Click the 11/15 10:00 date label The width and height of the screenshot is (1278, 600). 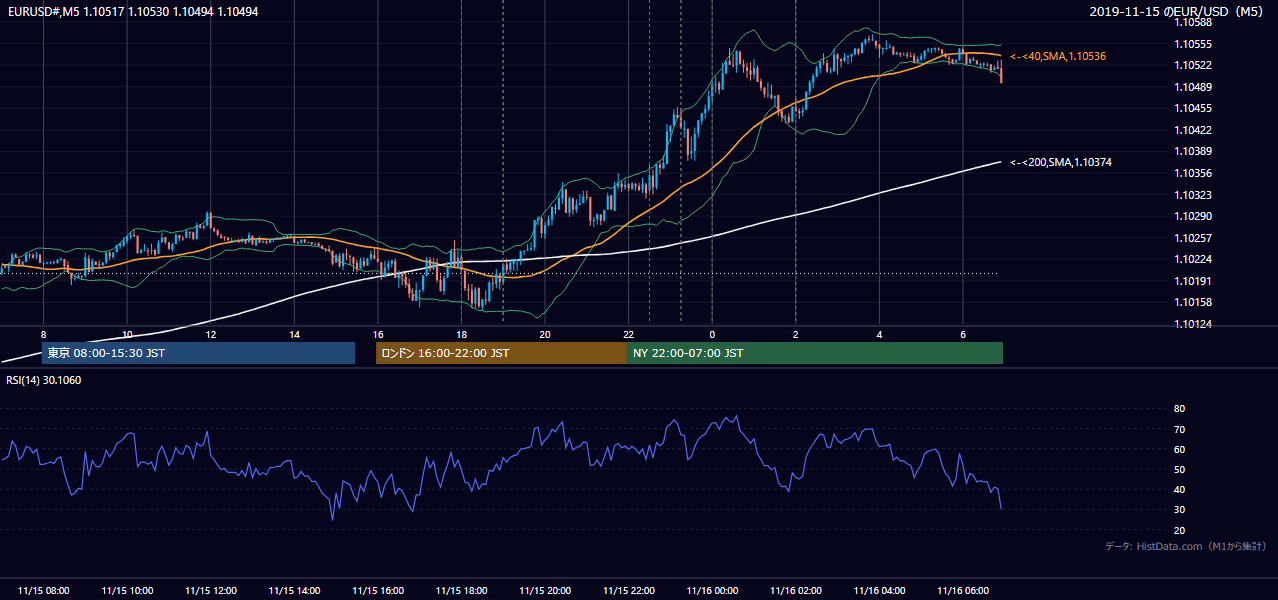pos(127,591)
